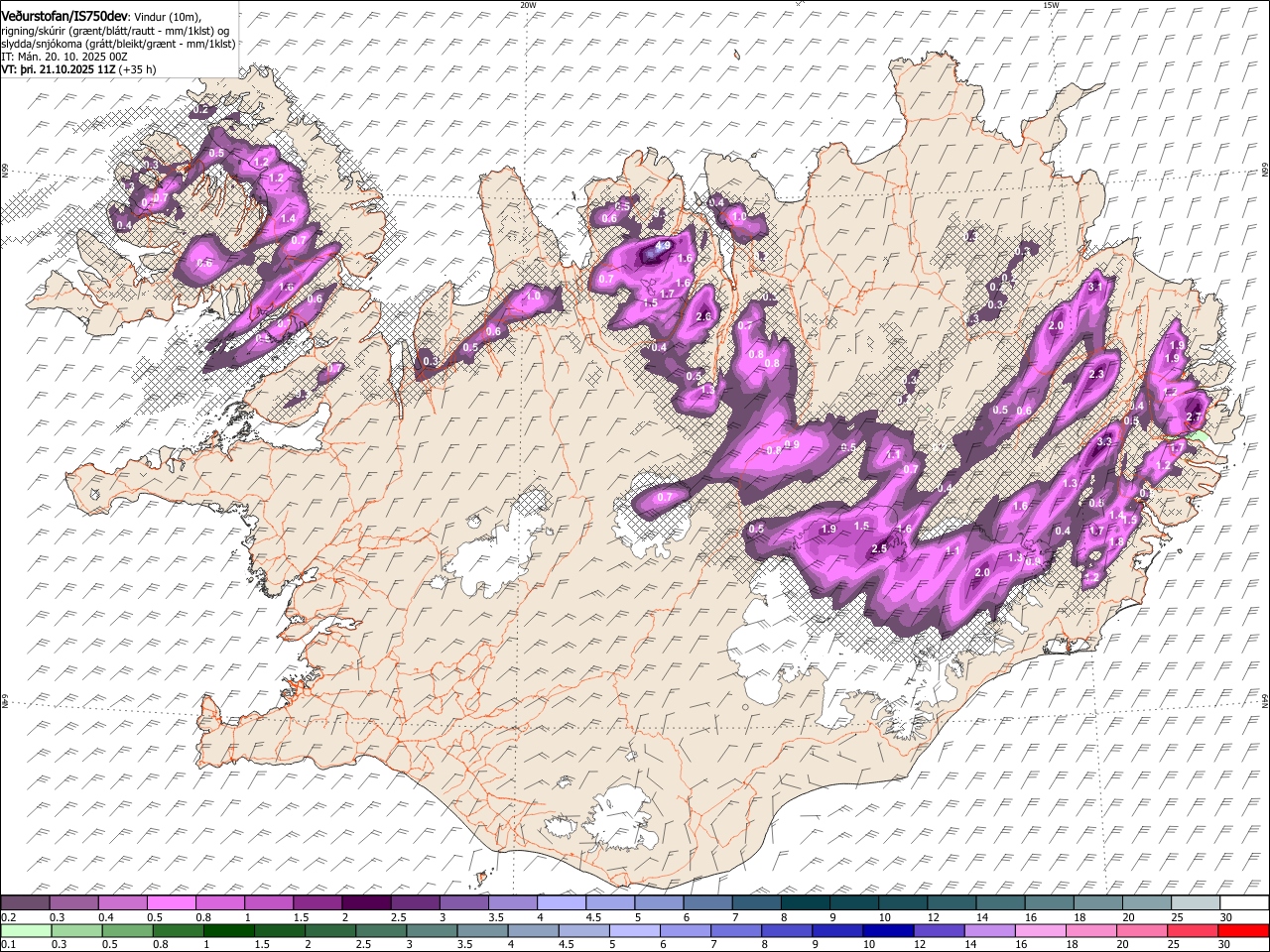Screen dimensions: 1270x952
Task: Pick the deep blue 10–12 bottom-row swatch
Action: click(x=888, y=930)
